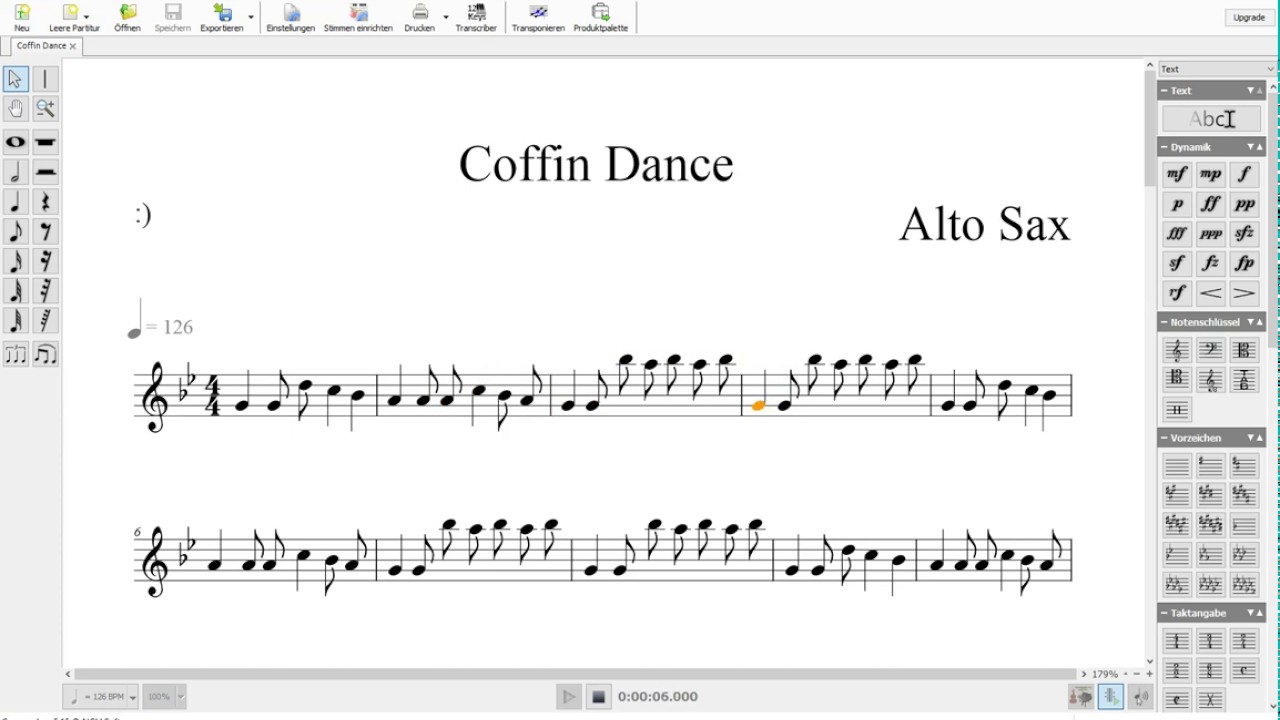Screen dimensions: 1280x720
Task: Click the Alto Sax instrument label
Action: [x=985, y=224]
